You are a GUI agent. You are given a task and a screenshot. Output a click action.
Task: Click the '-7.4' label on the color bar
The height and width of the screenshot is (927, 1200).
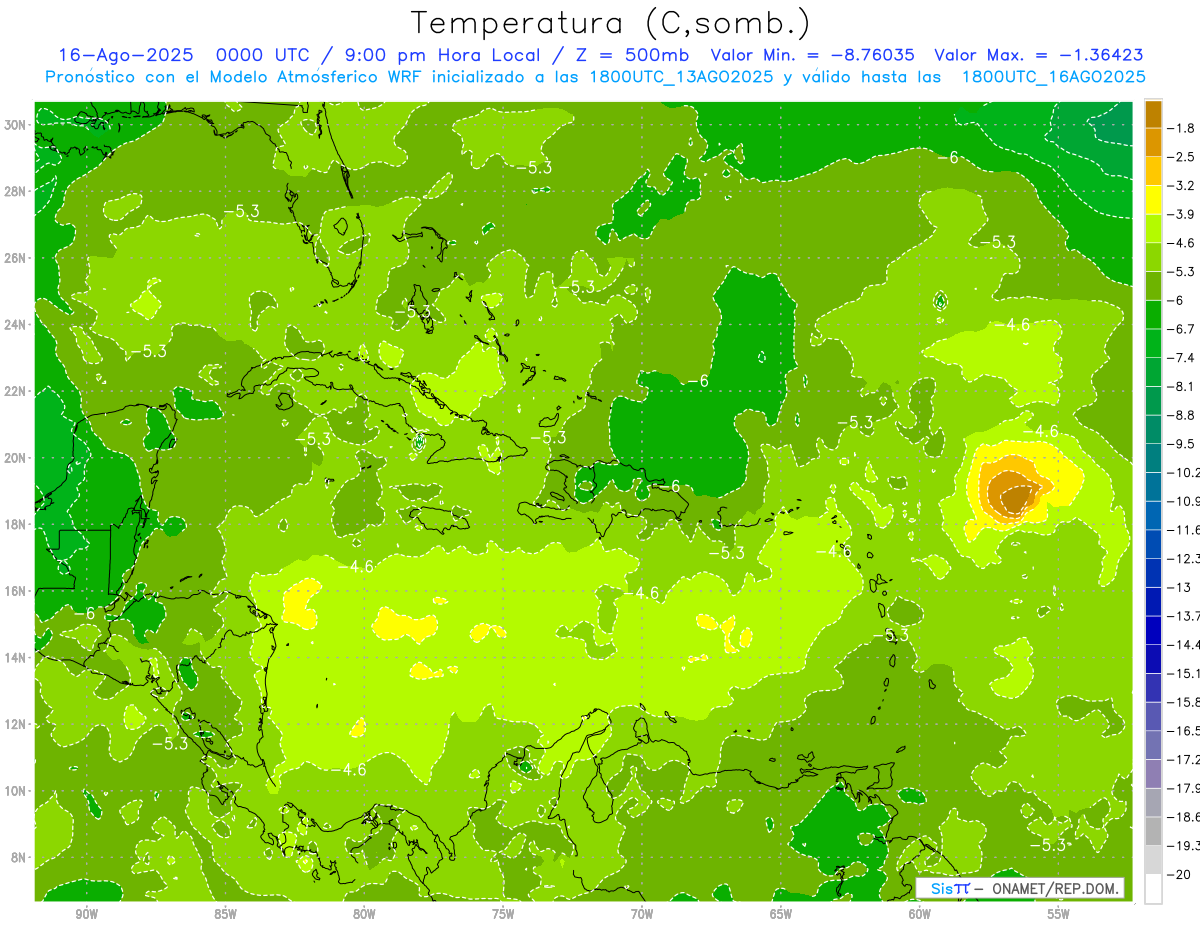point(1181,358)
